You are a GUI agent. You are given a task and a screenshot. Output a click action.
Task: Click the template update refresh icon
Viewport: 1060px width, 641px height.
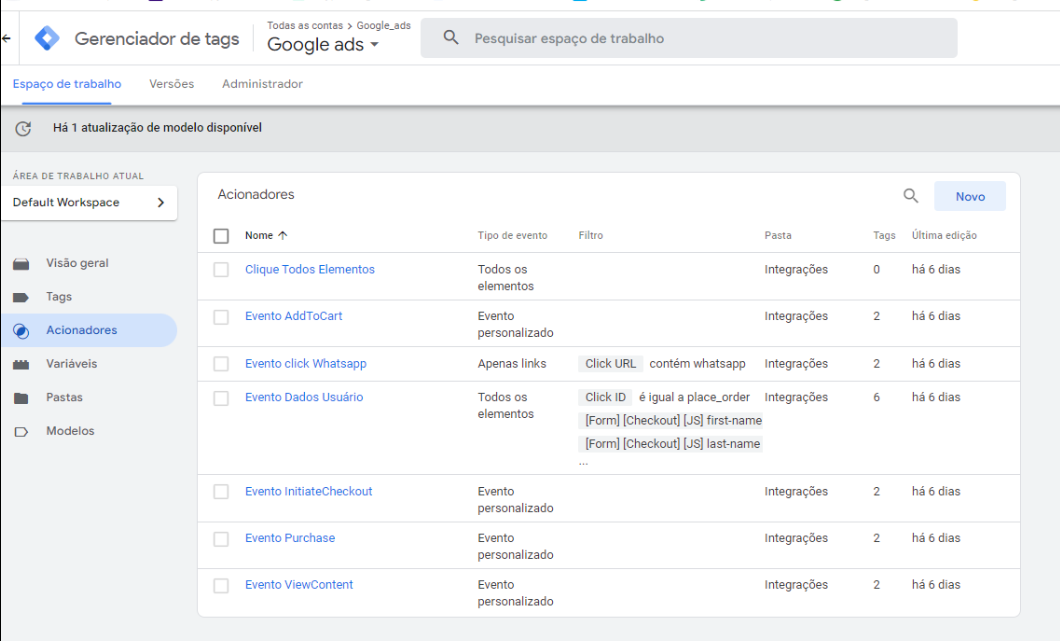click(x=23, y=128)
